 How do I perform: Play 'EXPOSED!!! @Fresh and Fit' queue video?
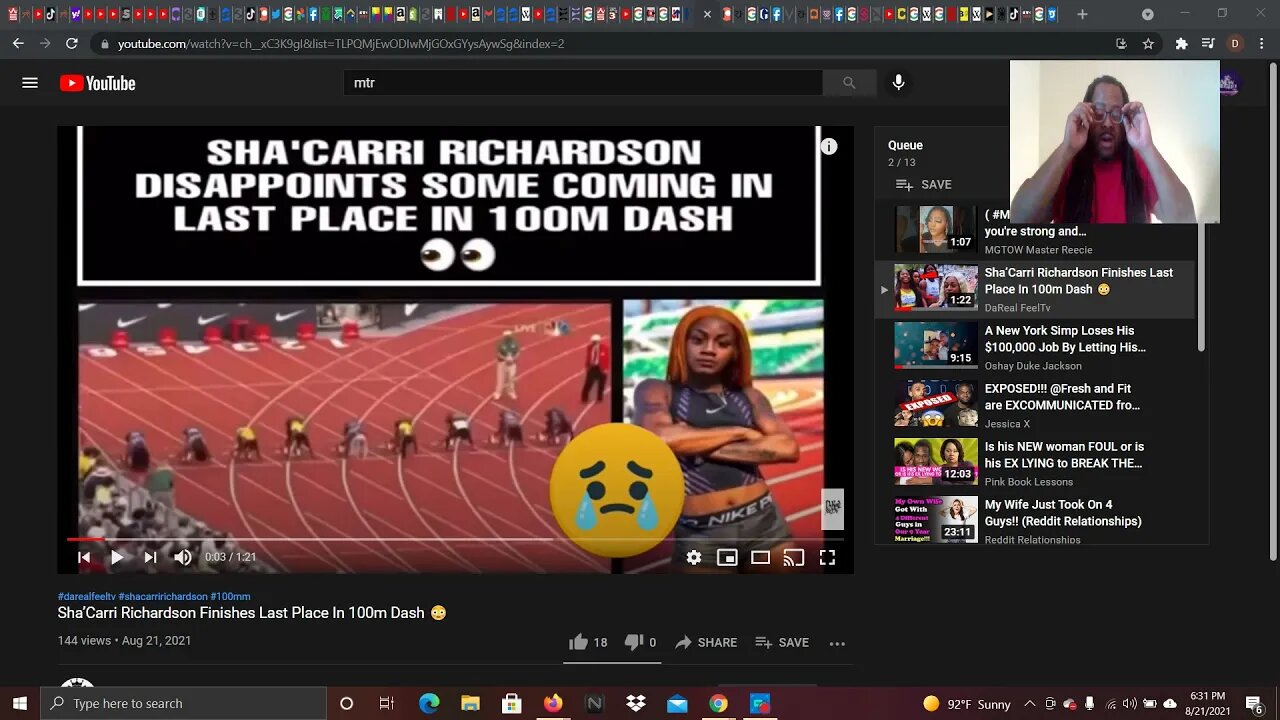click(x=1035, y=404)
